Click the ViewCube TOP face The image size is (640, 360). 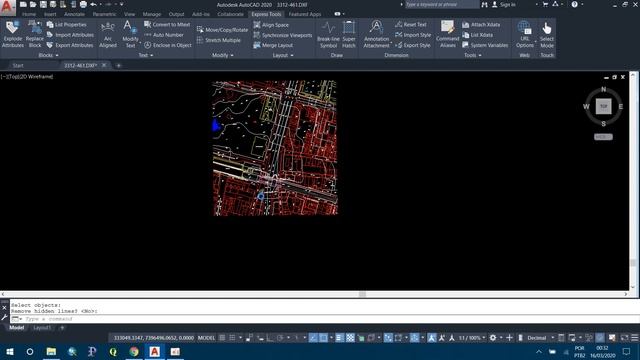[x=603, y=106]
